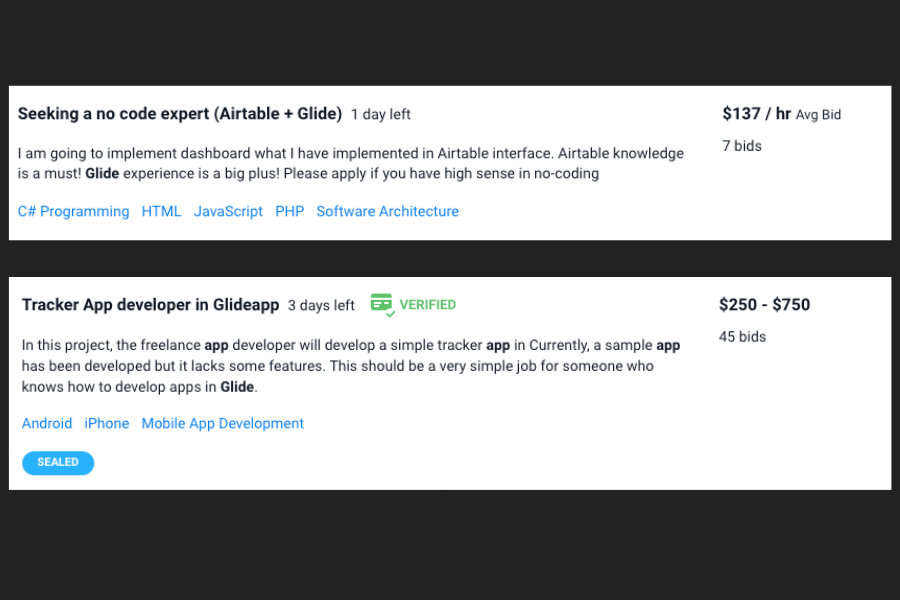Click the '1 day left' label
Screen dimensions: 900x600
click(381, 115)
